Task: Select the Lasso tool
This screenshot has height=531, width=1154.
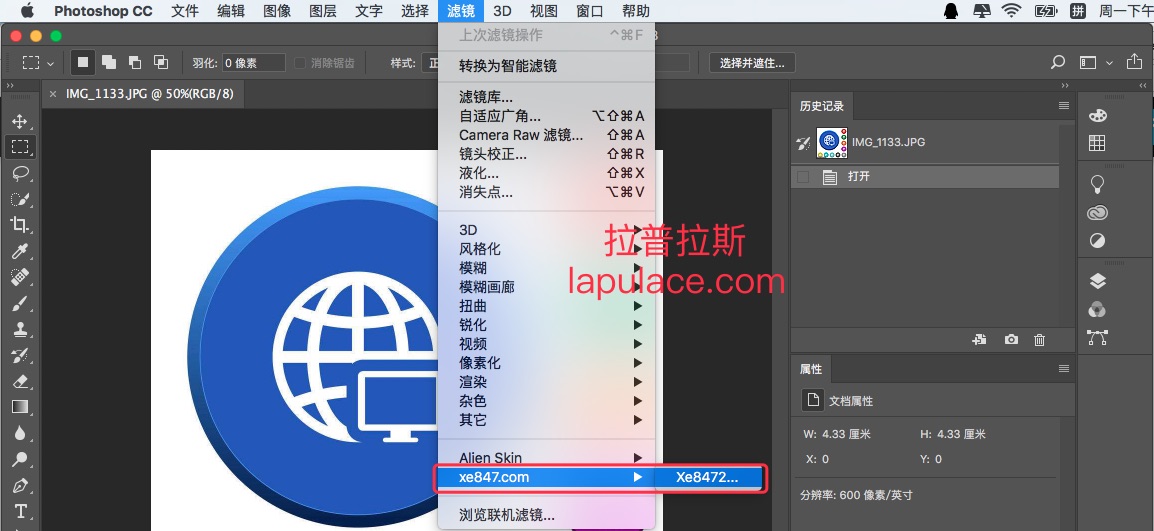Action: pyautogui.click(x=19, y=173)
